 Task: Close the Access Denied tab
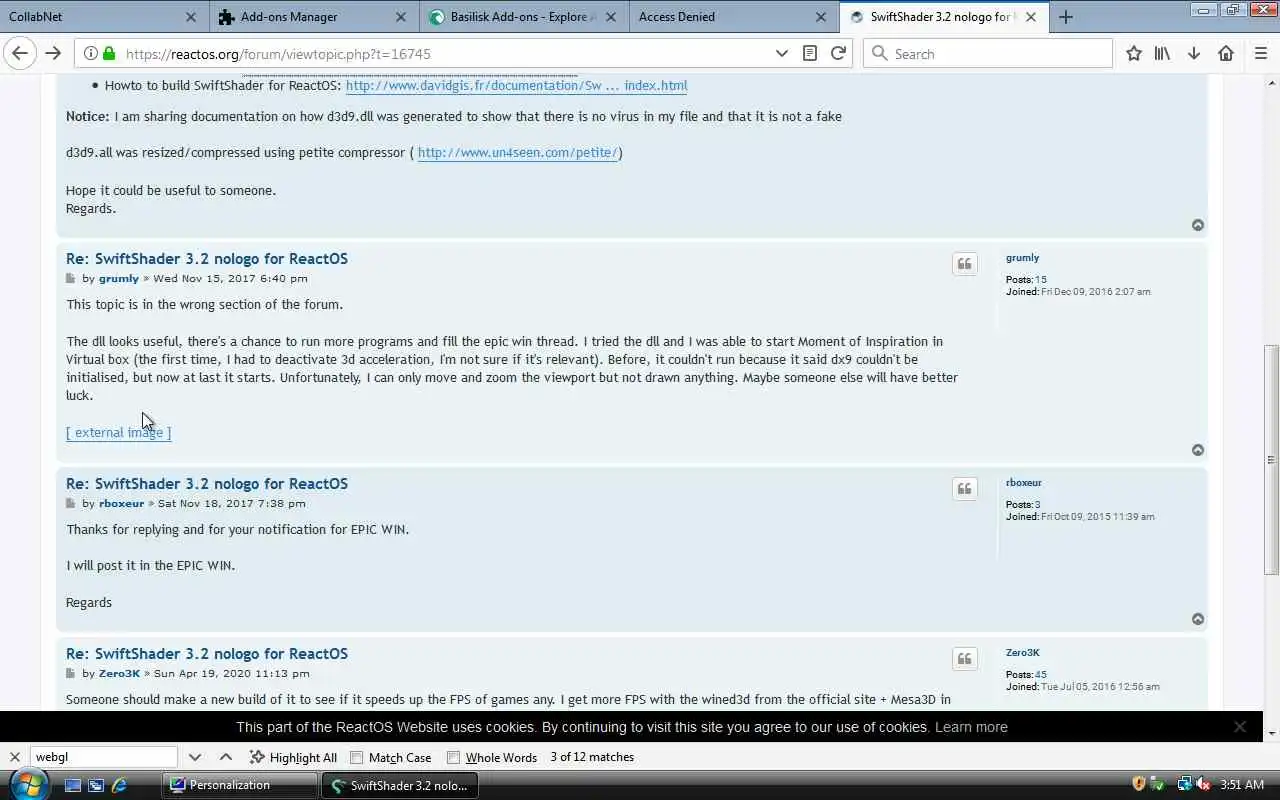[821, 17]
